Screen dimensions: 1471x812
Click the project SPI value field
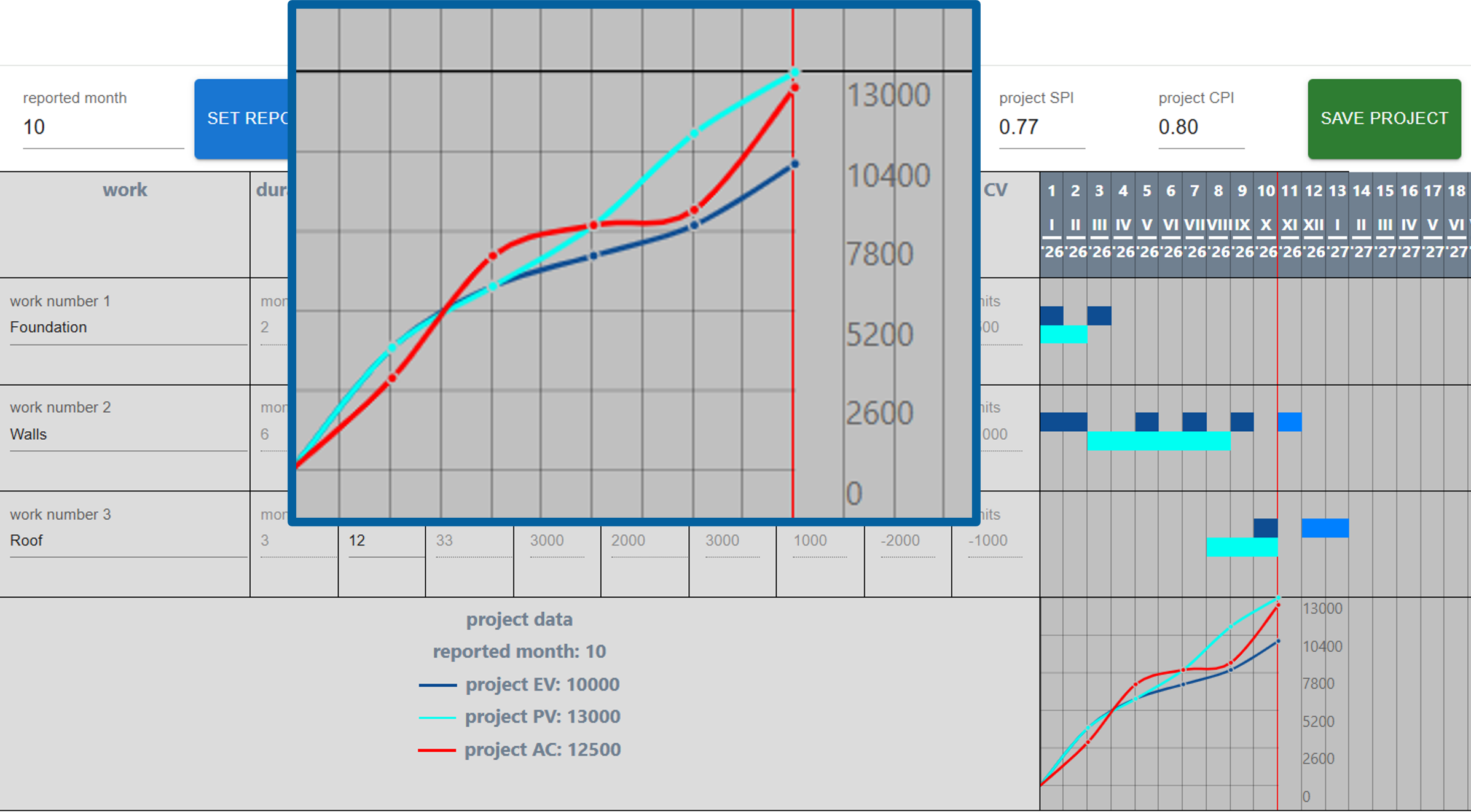pos(1041,127)
